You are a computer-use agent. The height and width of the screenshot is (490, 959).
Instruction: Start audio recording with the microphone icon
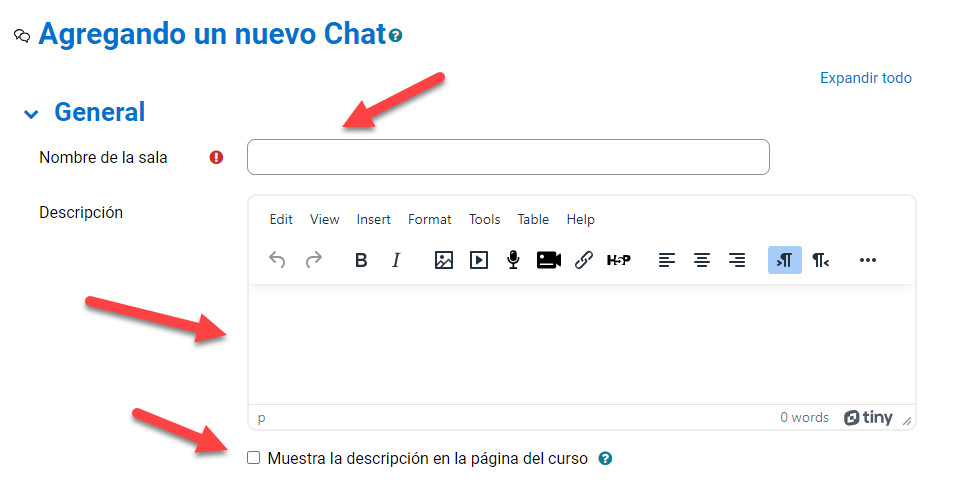pos(513,260)
